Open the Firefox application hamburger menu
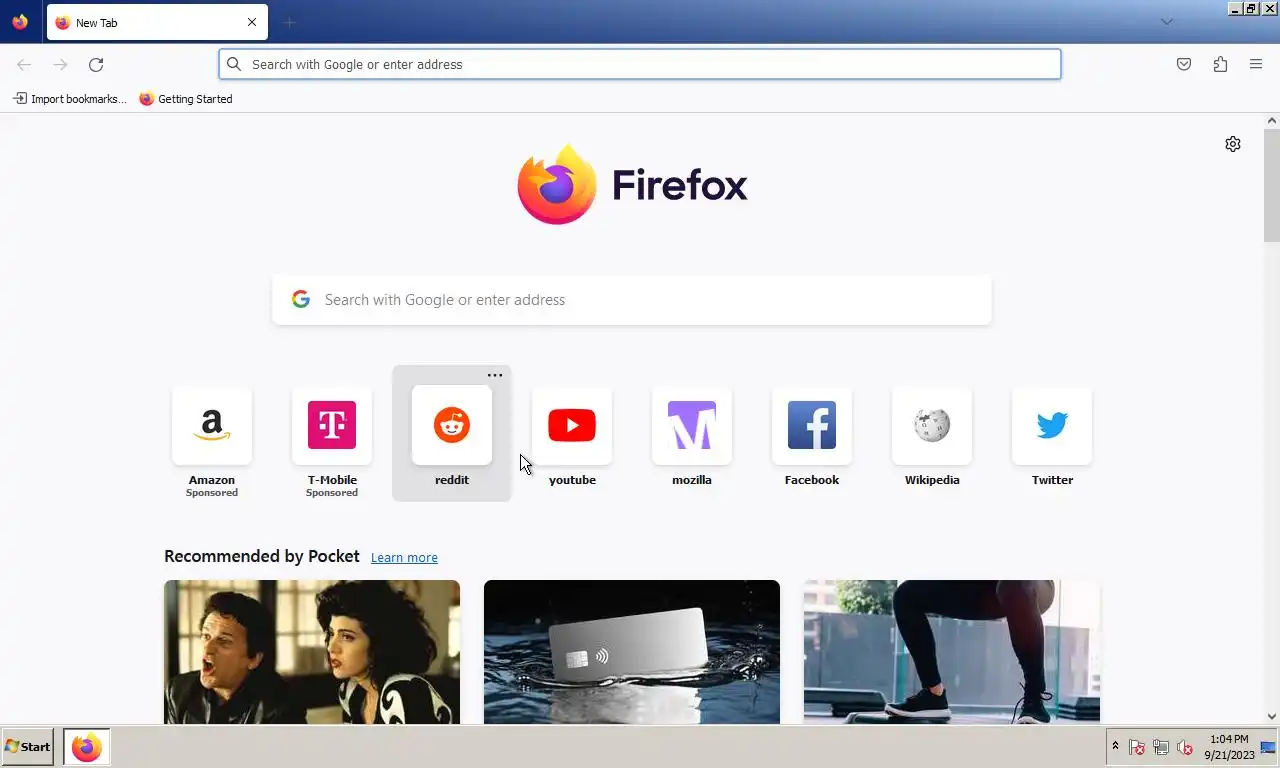The width and height of the screenshot is (1280, 768). tap(1256, 64)
